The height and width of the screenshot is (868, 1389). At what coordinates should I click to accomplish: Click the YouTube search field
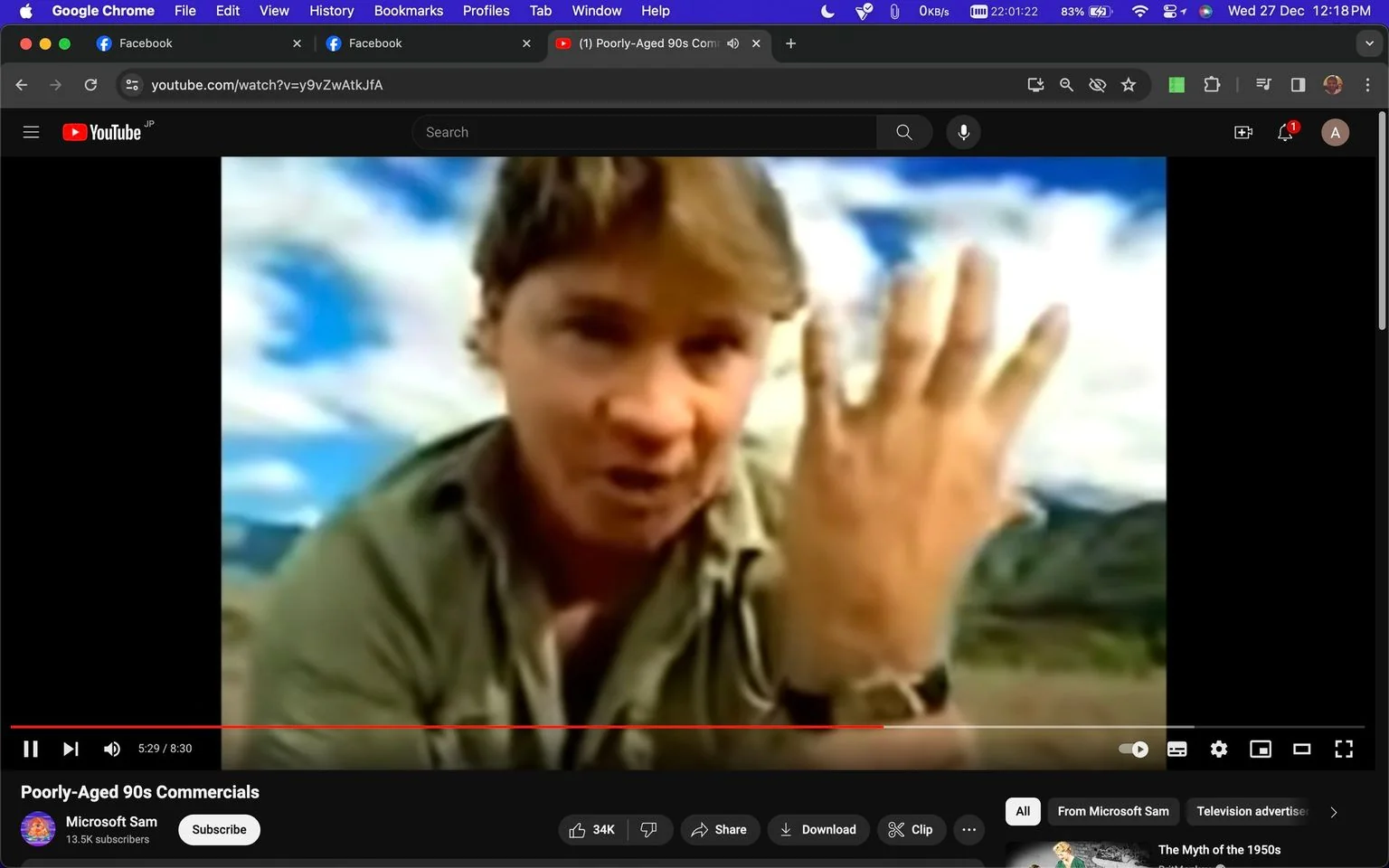click(644, 132)
